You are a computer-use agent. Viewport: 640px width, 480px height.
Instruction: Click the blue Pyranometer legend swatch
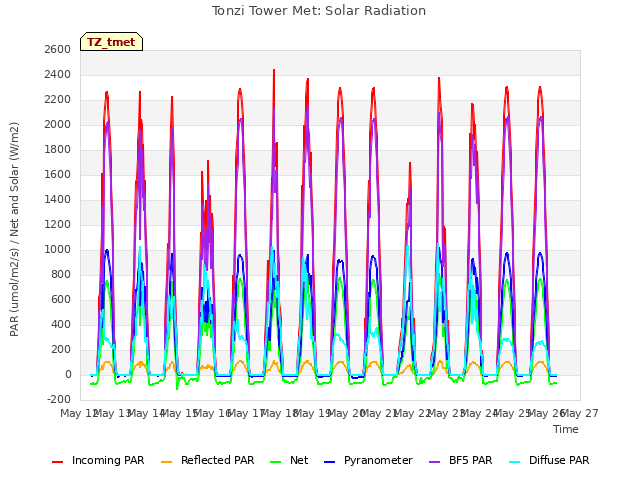coord(329,462)
